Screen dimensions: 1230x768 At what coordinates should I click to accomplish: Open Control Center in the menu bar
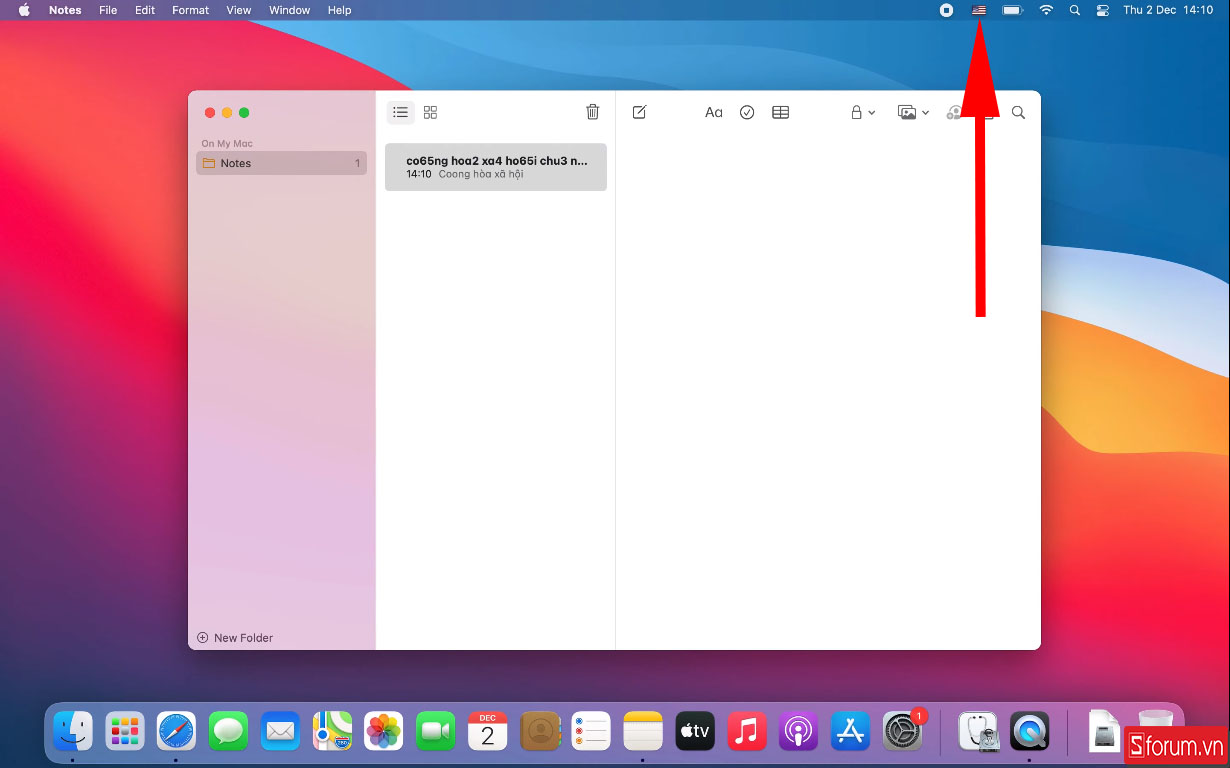pyautogui.click(x=1103, y=10)
